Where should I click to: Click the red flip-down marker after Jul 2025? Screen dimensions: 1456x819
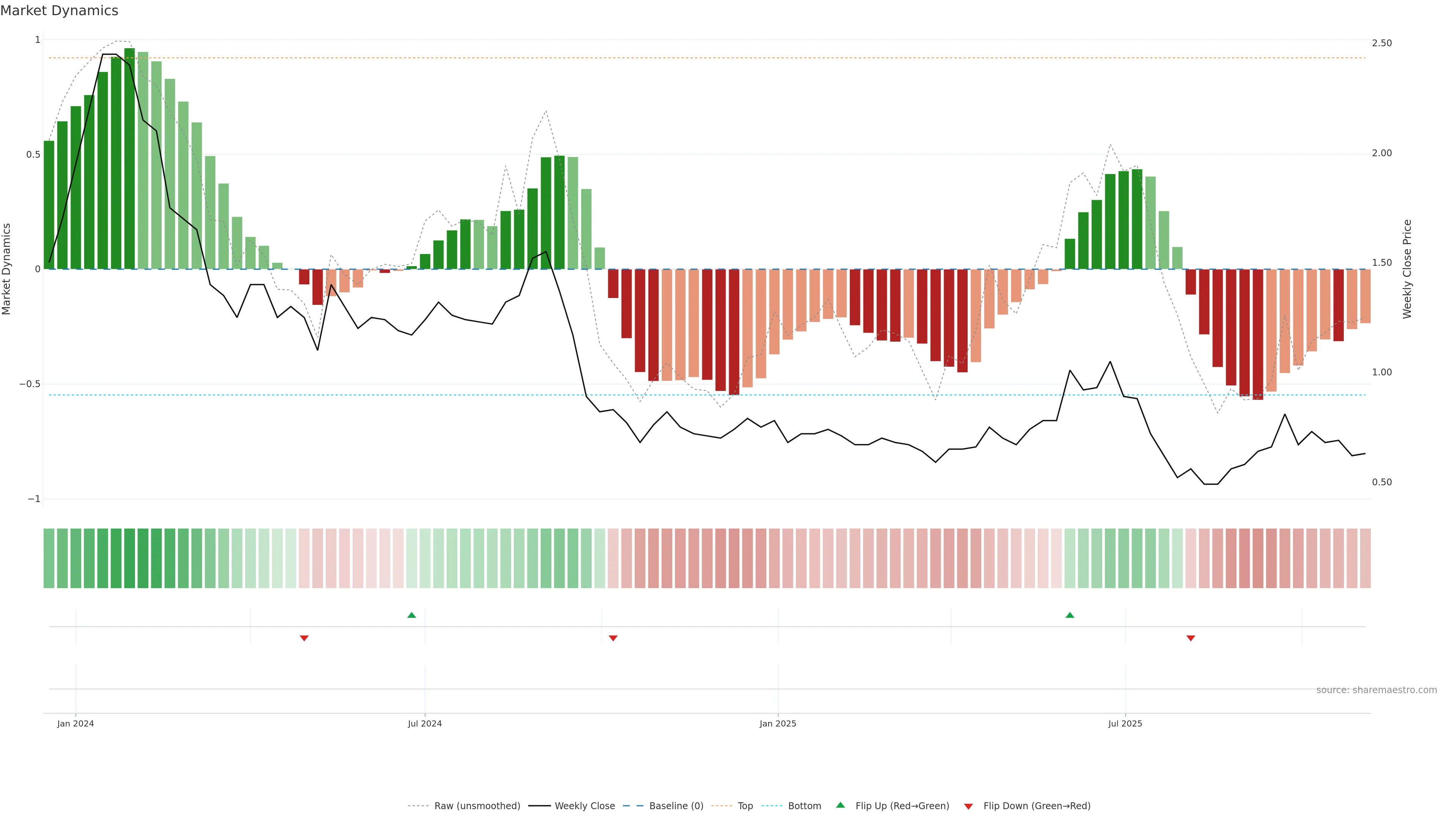click(x=1190, y=638)
